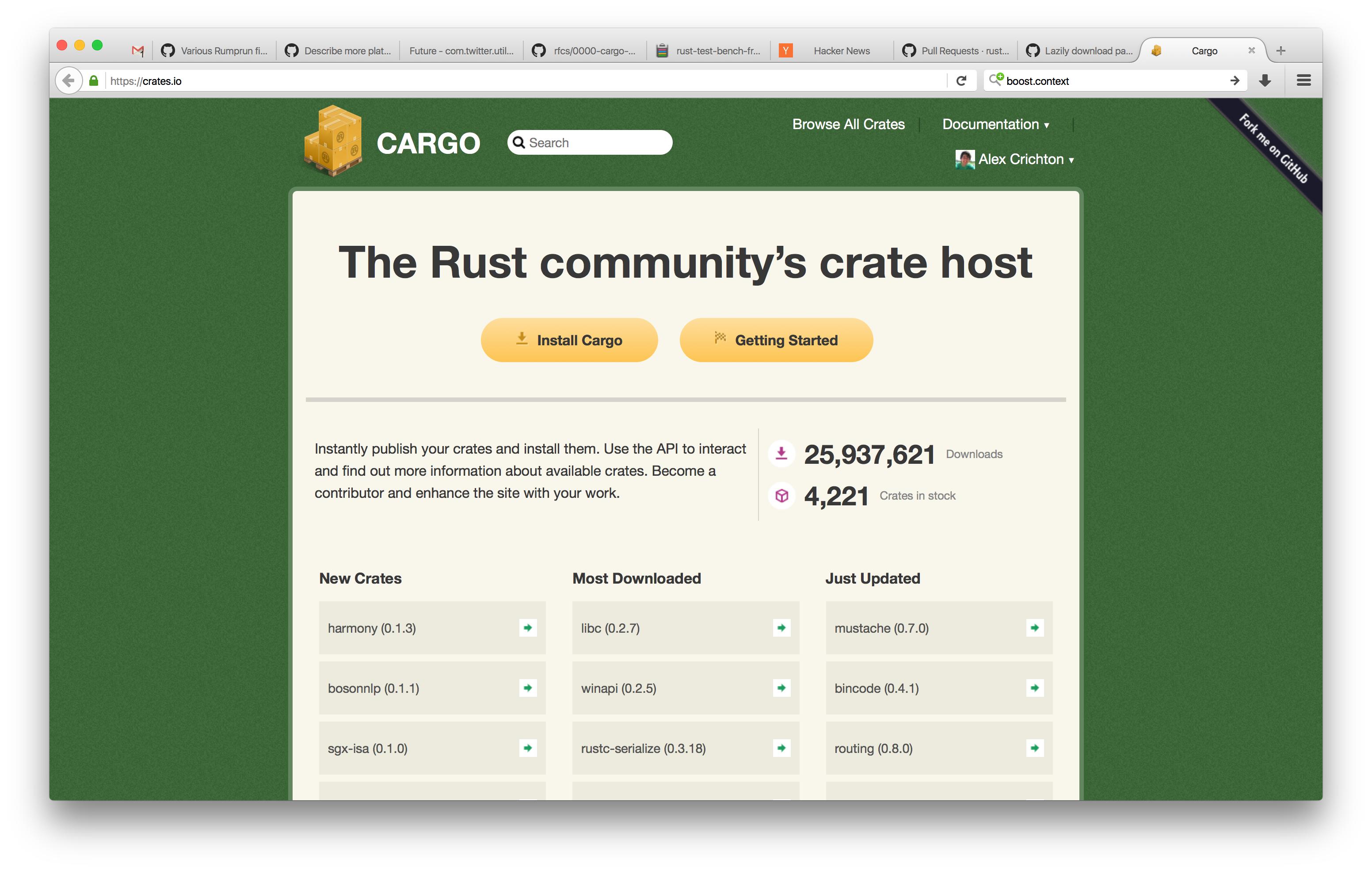Open the browser hamburger menu

1303,80
